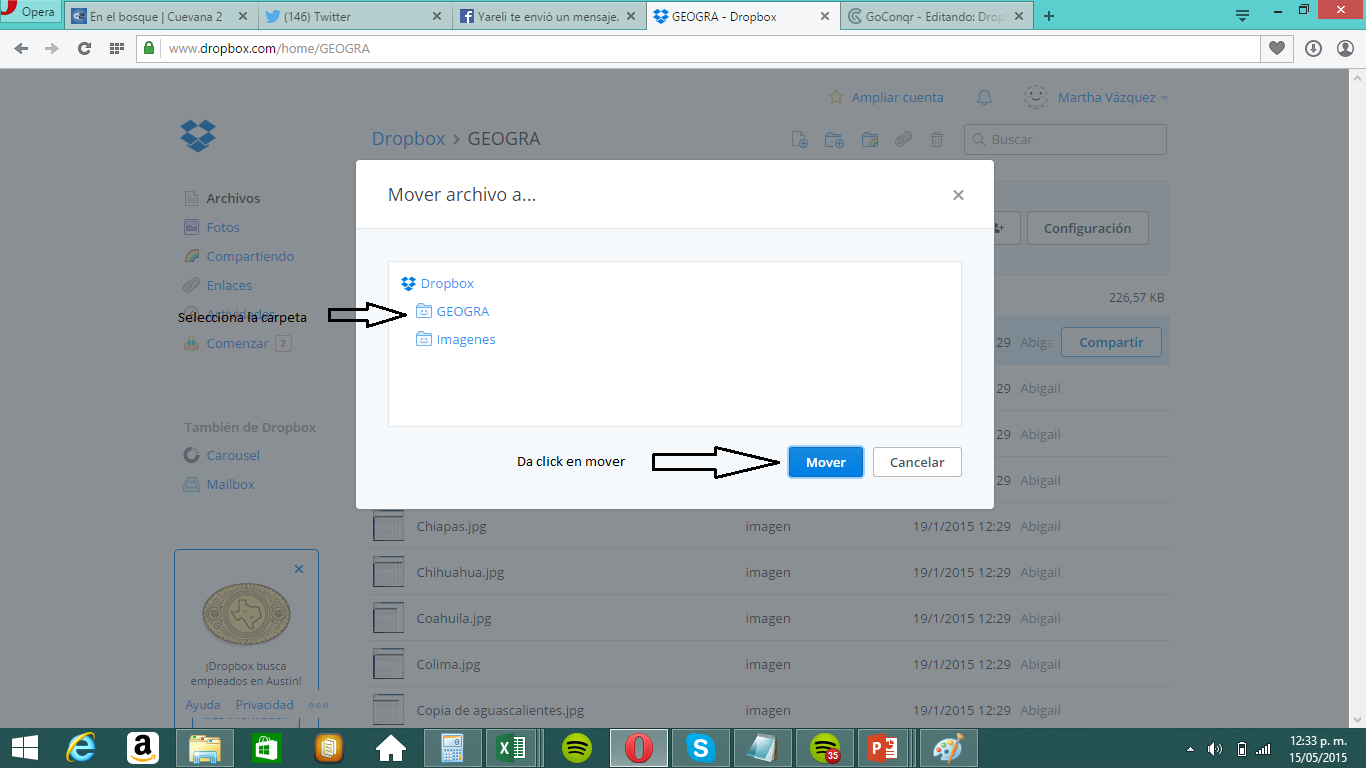The height and width of the screenshot is (768, 1366).
Task: Open Comenzar in the sidebar
Action: (x=237, y=343)
